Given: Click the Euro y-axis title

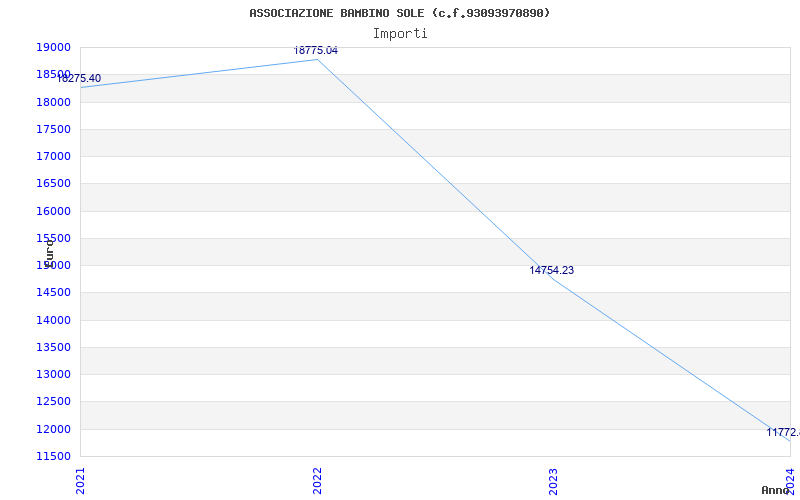Looking at the screenshot, I should tap(49, 253).
